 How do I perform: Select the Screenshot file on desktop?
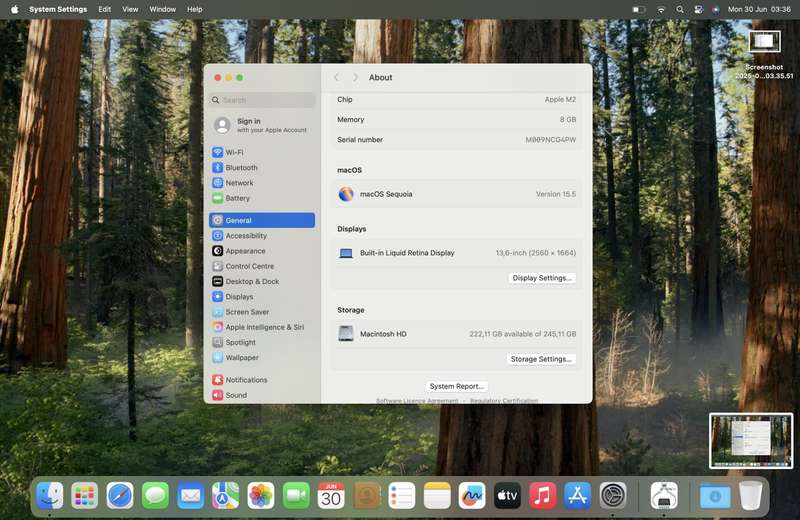(x=764, y=54)
